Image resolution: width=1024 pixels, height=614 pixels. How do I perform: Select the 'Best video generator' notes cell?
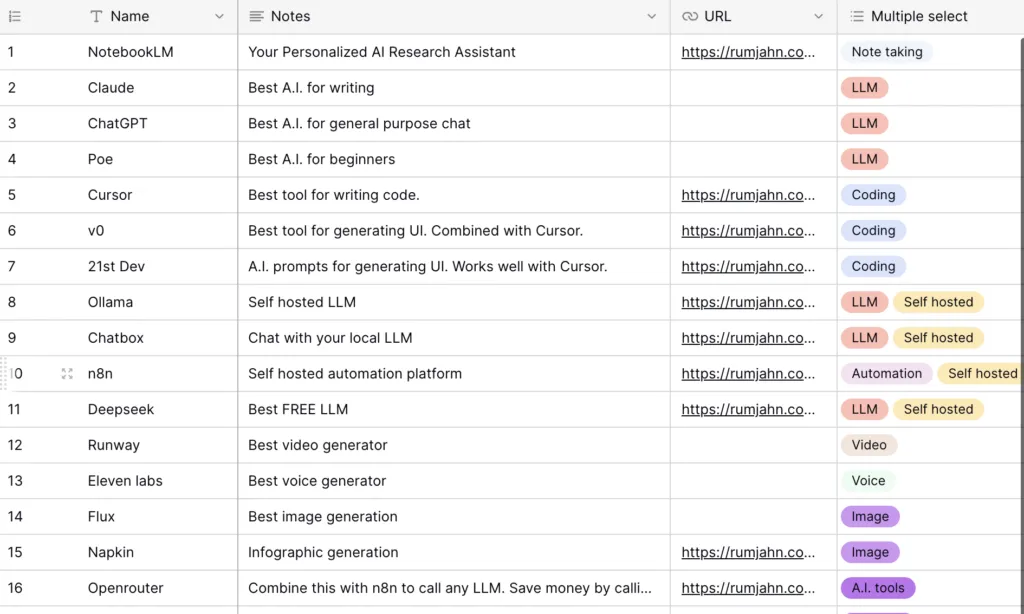(318, 445)
